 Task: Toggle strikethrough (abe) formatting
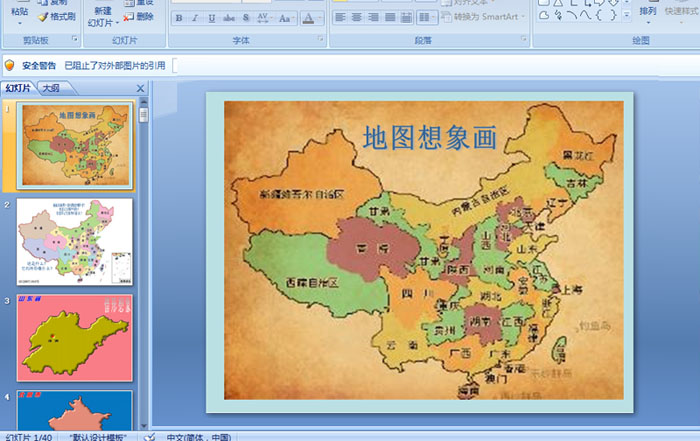tap(229, 18)
